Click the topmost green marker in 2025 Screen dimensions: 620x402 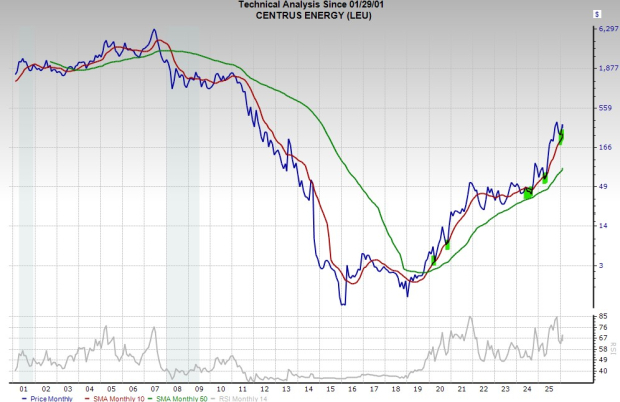tap(561, 134)
